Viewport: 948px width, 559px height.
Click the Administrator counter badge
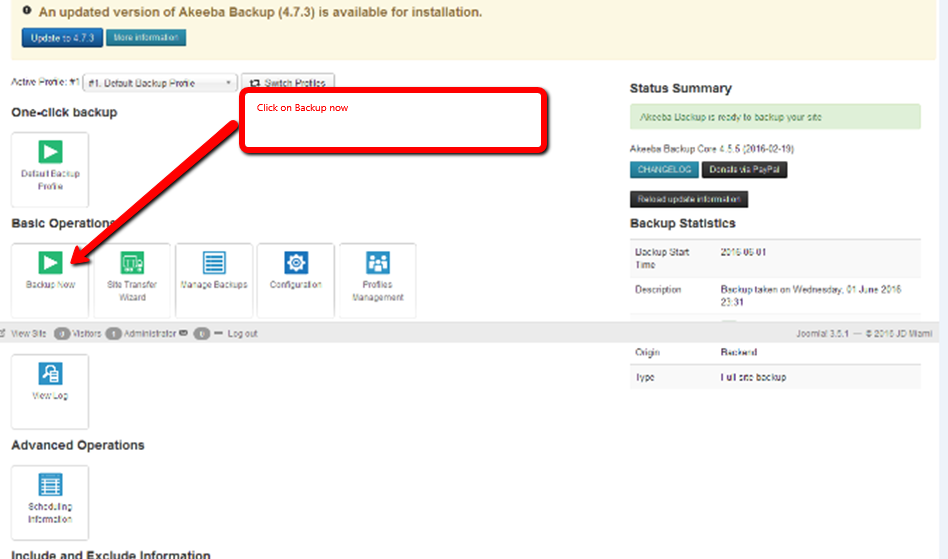tap(113, 334)
